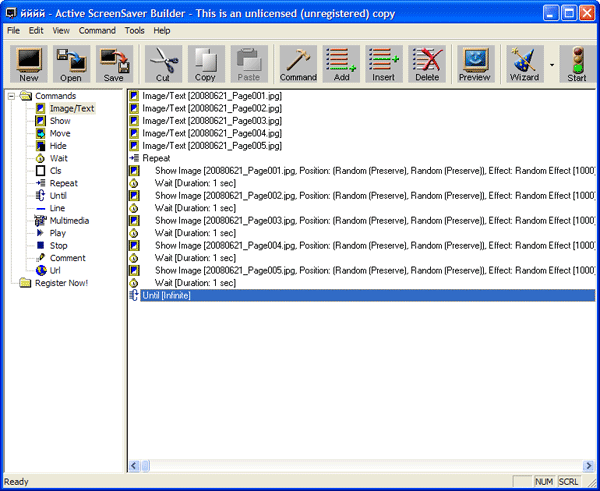
Task: Add a command with the Add icon
Action: pos(341,64)
